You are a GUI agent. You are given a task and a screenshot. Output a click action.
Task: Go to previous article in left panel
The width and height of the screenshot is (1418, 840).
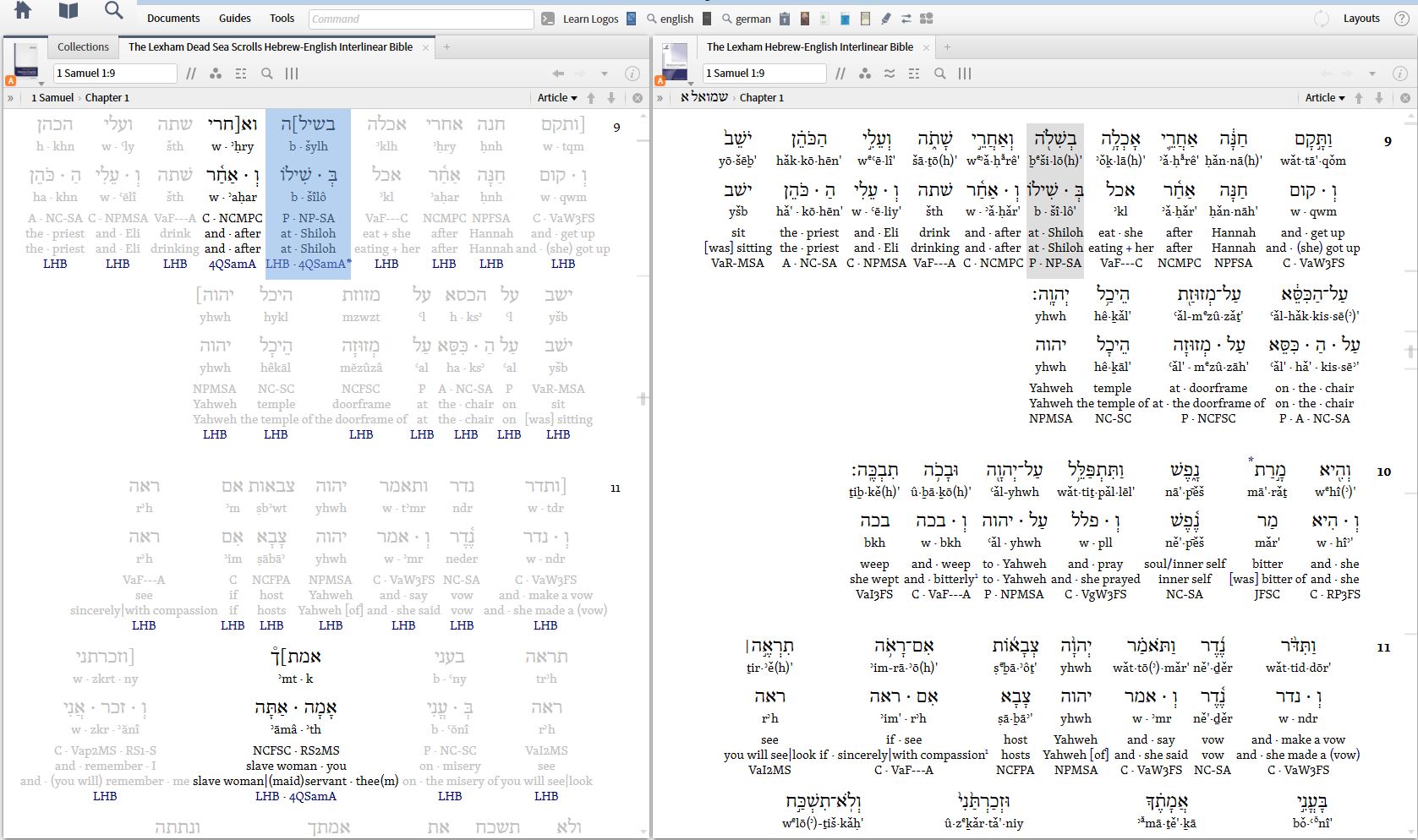[x=591, y=98]
